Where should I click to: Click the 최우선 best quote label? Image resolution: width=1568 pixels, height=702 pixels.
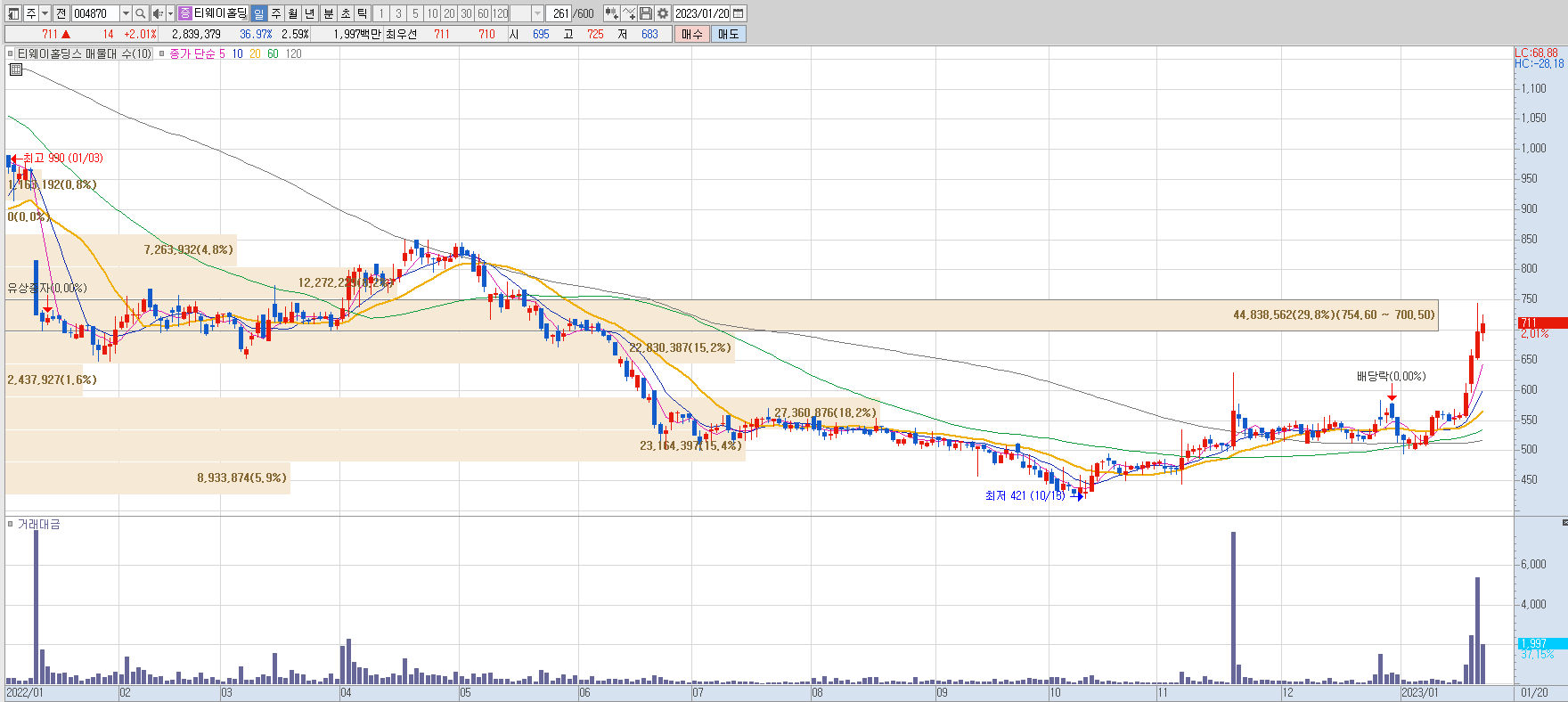point(400,34)
